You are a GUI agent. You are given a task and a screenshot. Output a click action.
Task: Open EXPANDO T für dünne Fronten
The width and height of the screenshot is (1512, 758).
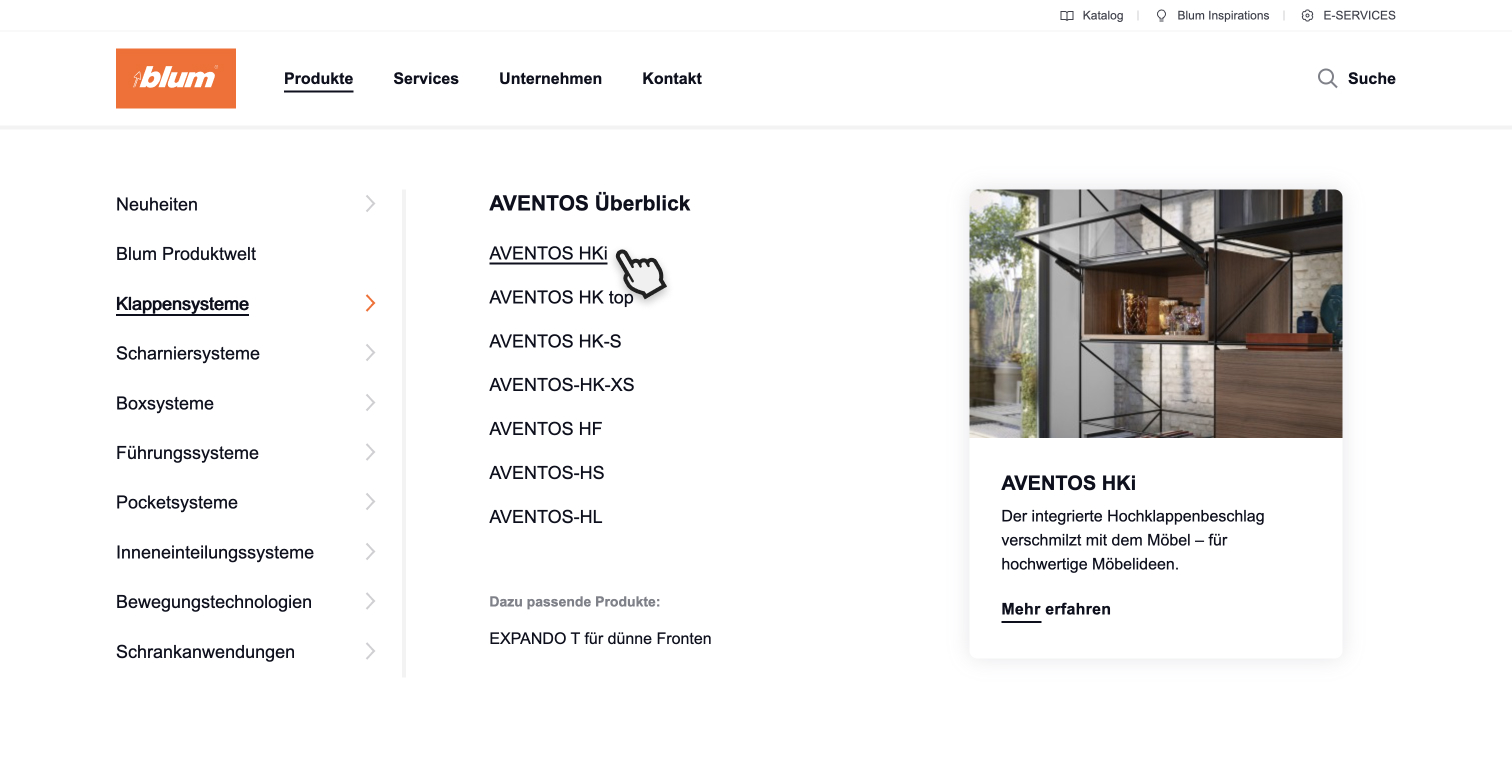click(x=600, y=638)
